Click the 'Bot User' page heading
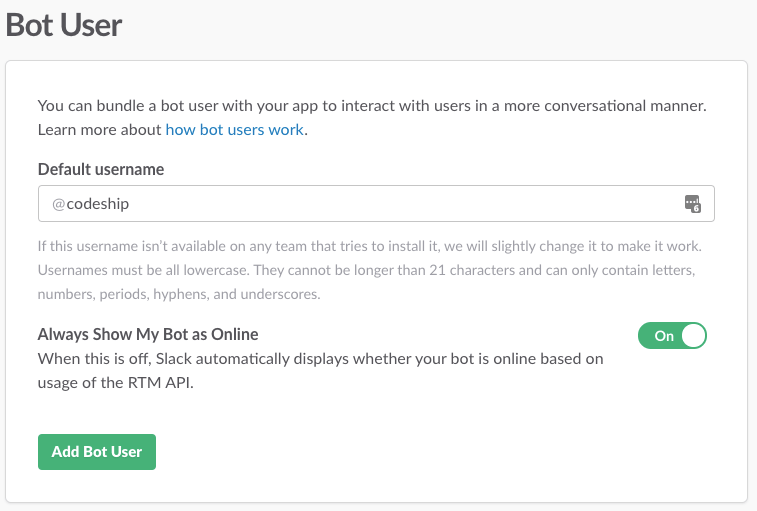 coord(64,25)
